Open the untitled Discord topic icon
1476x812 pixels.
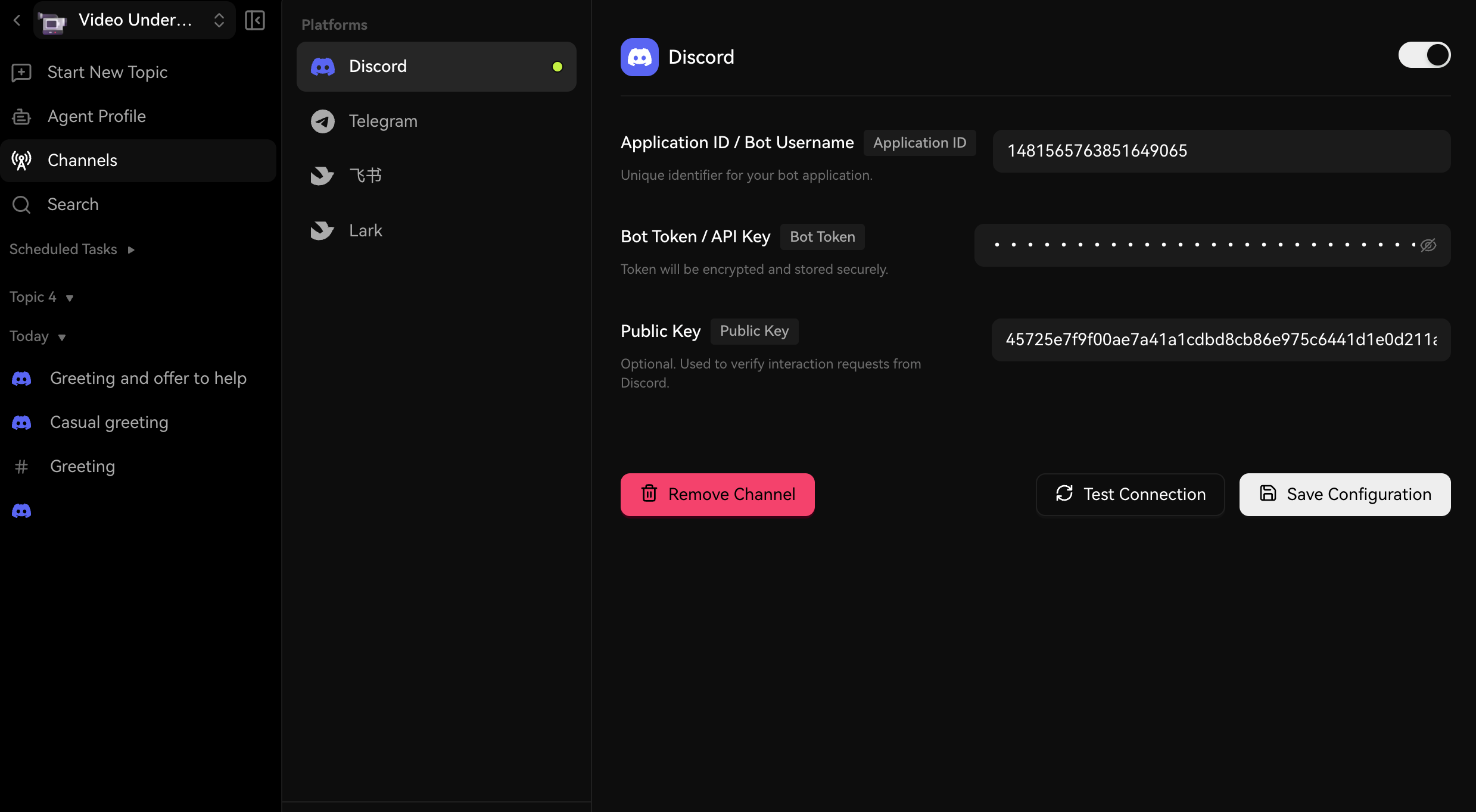pyautogui.click(x=21, y=511)
